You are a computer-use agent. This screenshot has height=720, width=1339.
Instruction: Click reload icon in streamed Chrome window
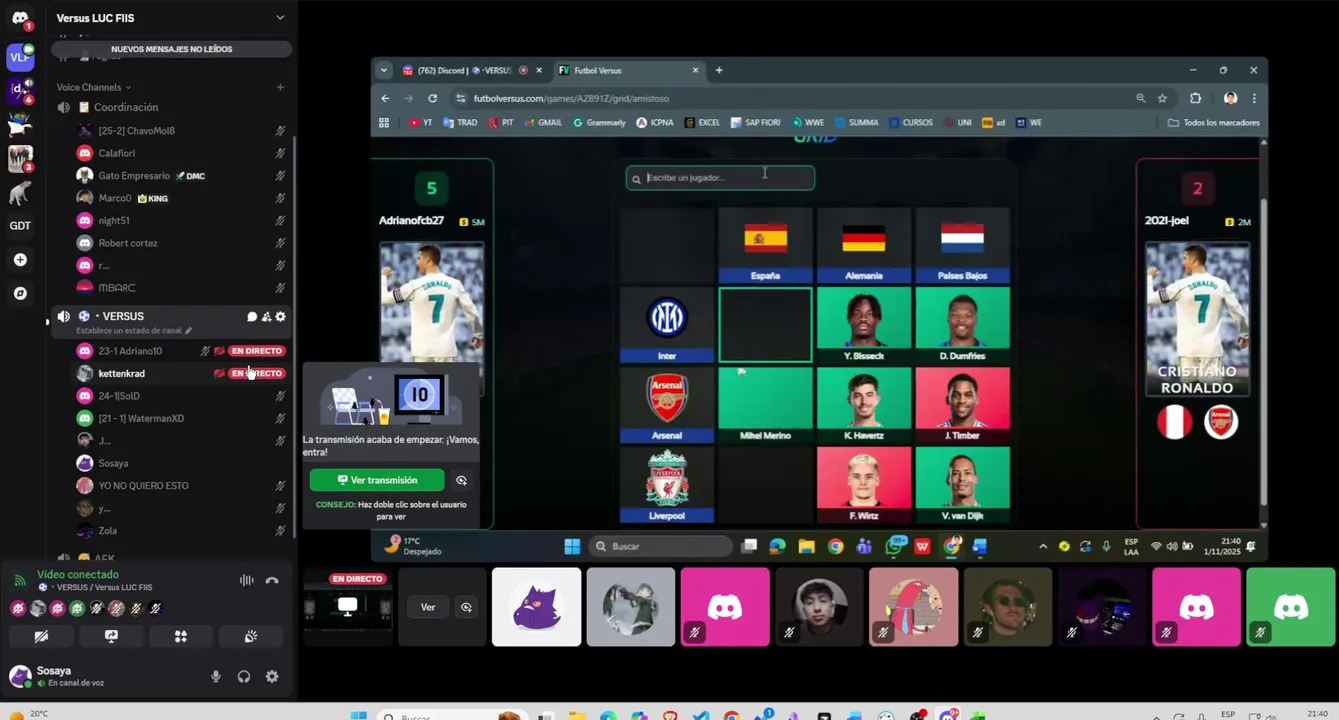[432, 98]
